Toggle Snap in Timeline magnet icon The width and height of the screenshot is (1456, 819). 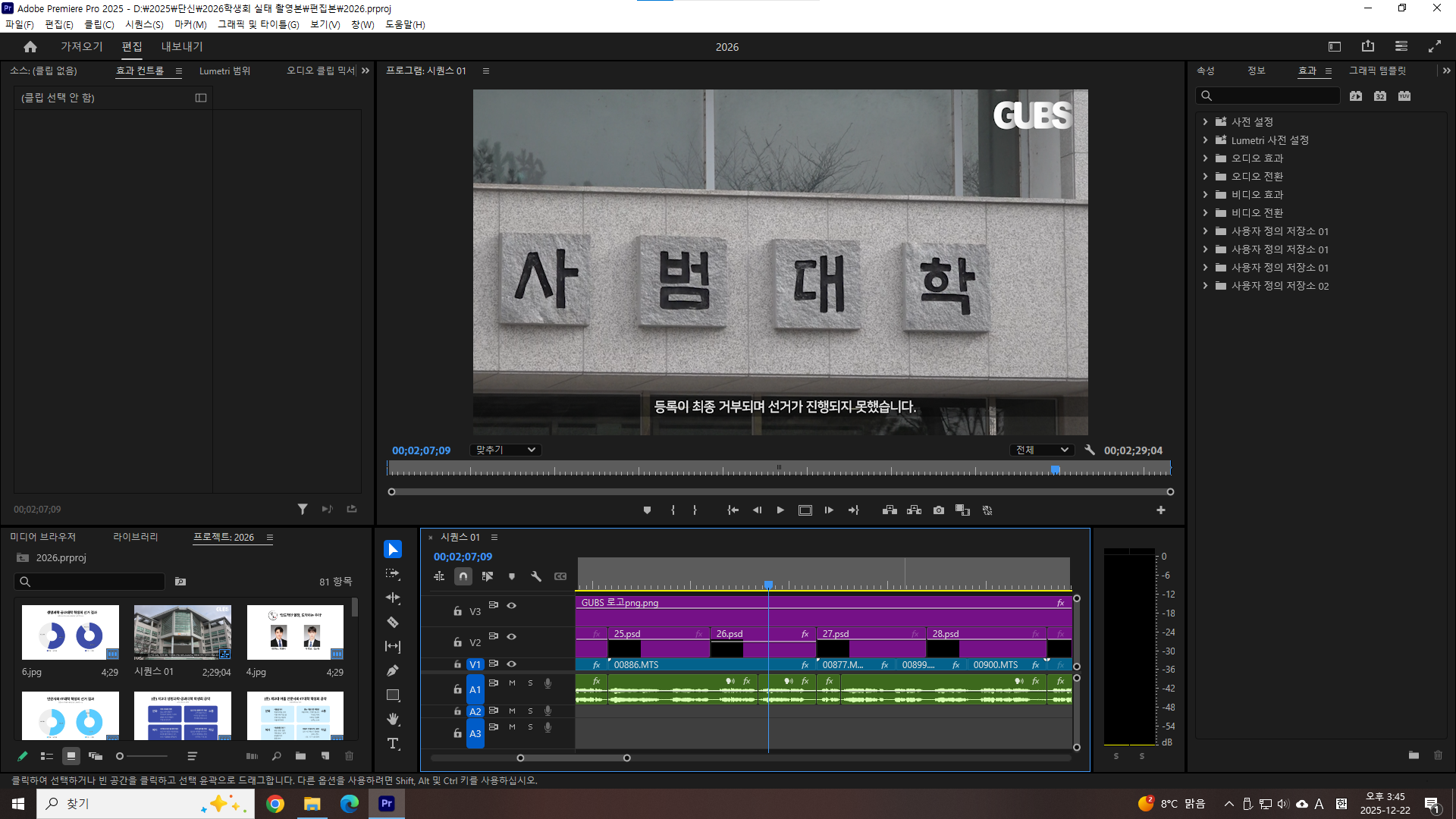point(463,576)
